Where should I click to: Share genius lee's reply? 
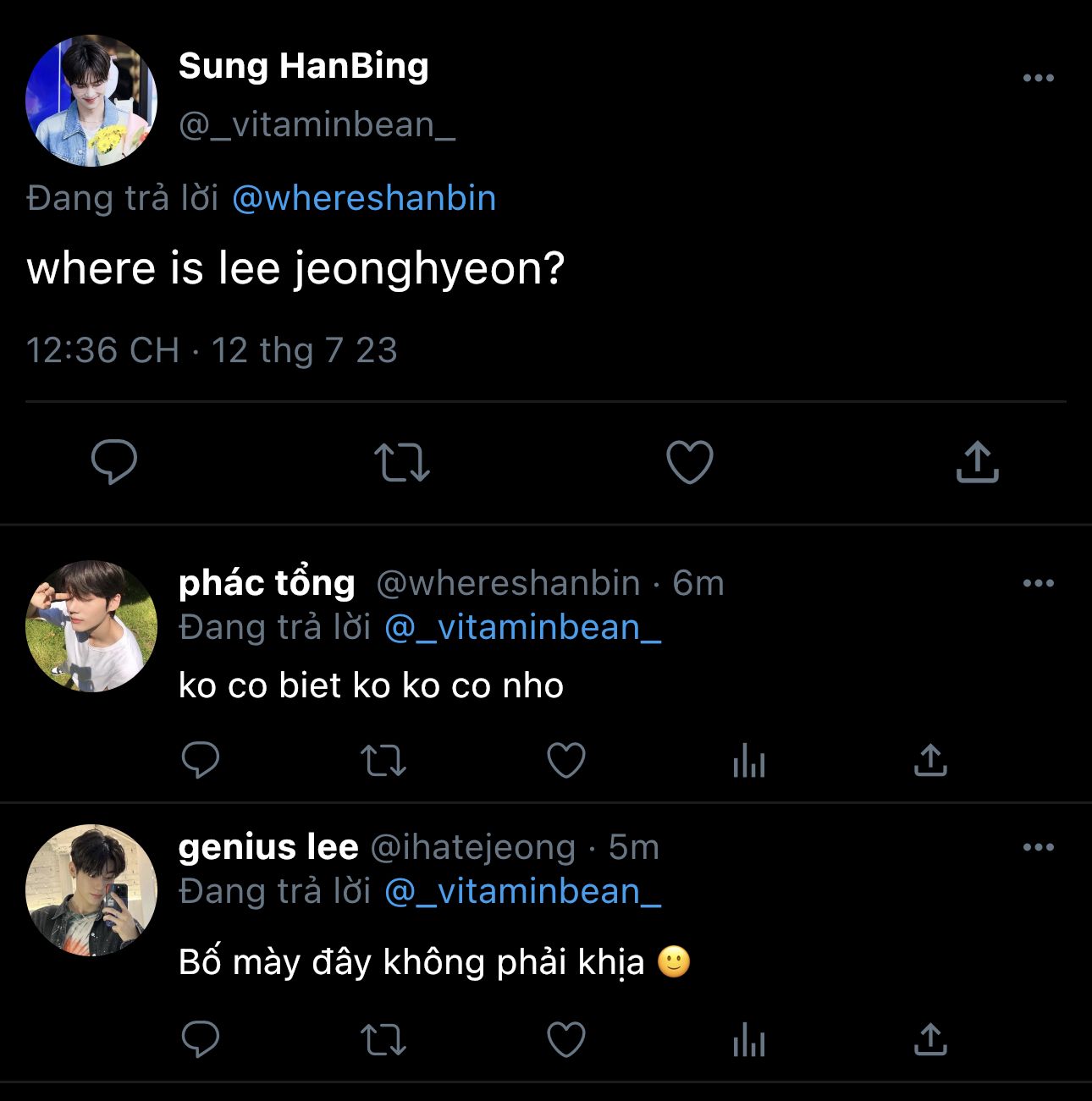930,1040
